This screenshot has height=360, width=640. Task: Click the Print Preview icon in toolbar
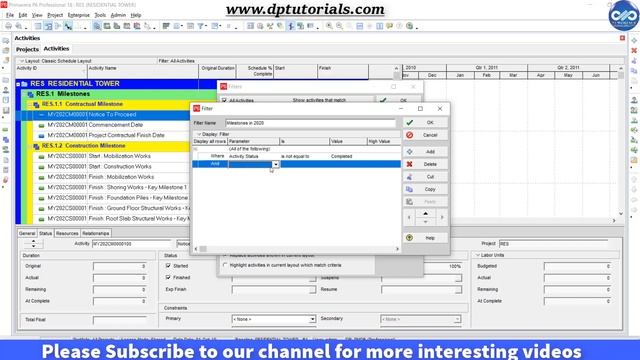(x=18, y=26)
